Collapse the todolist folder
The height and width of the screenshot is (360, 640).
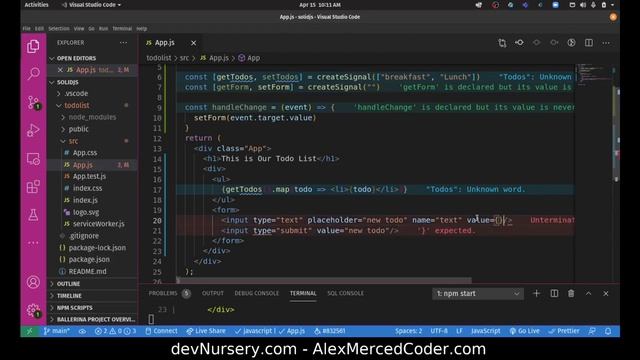[77, 105]
